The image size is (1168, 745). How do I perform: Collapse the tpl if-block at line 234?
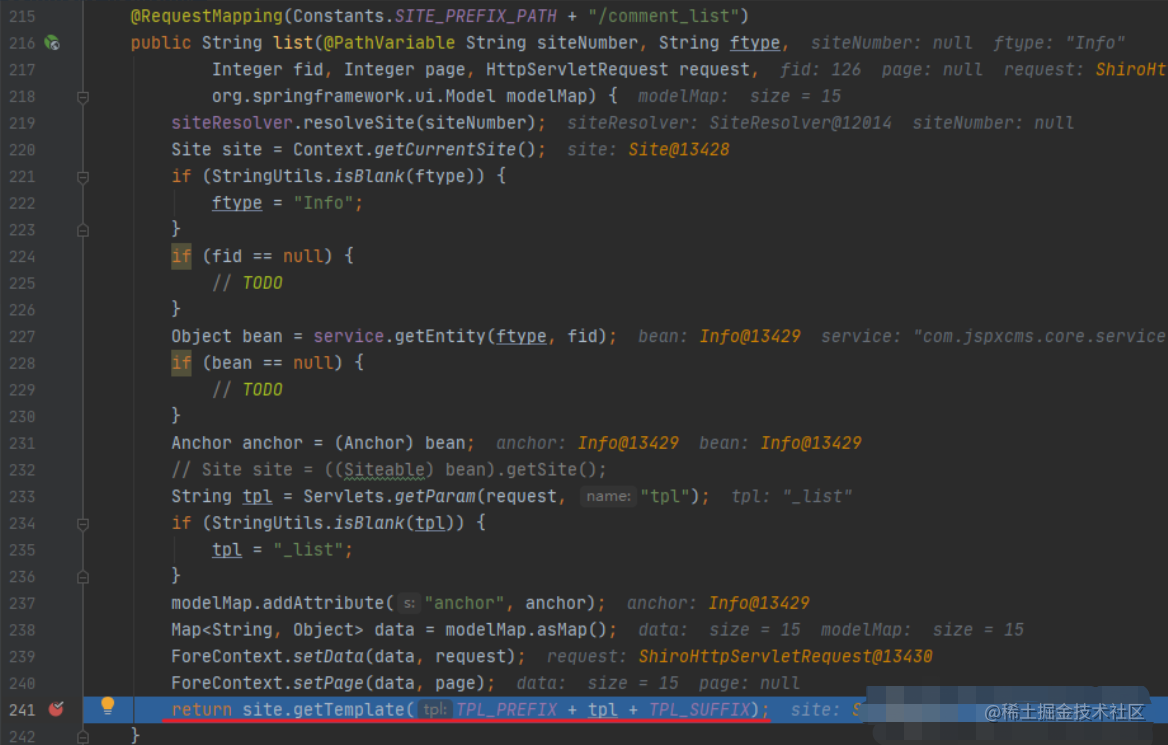click(83, 524)
